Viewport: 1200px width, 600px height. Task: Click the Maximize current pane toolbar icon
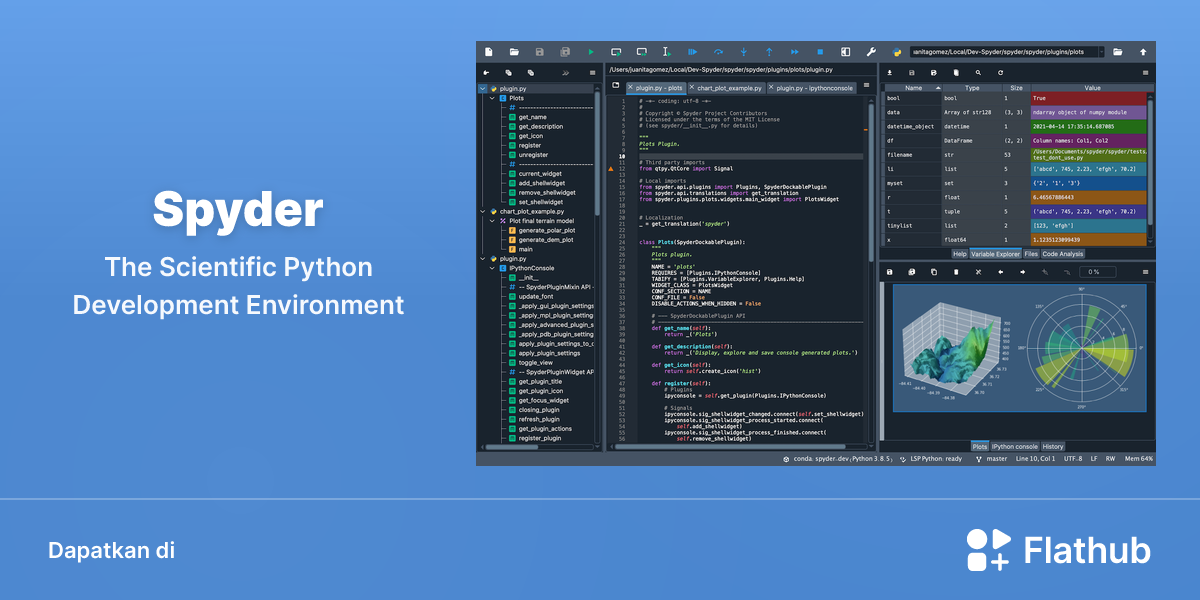point(845,51)
